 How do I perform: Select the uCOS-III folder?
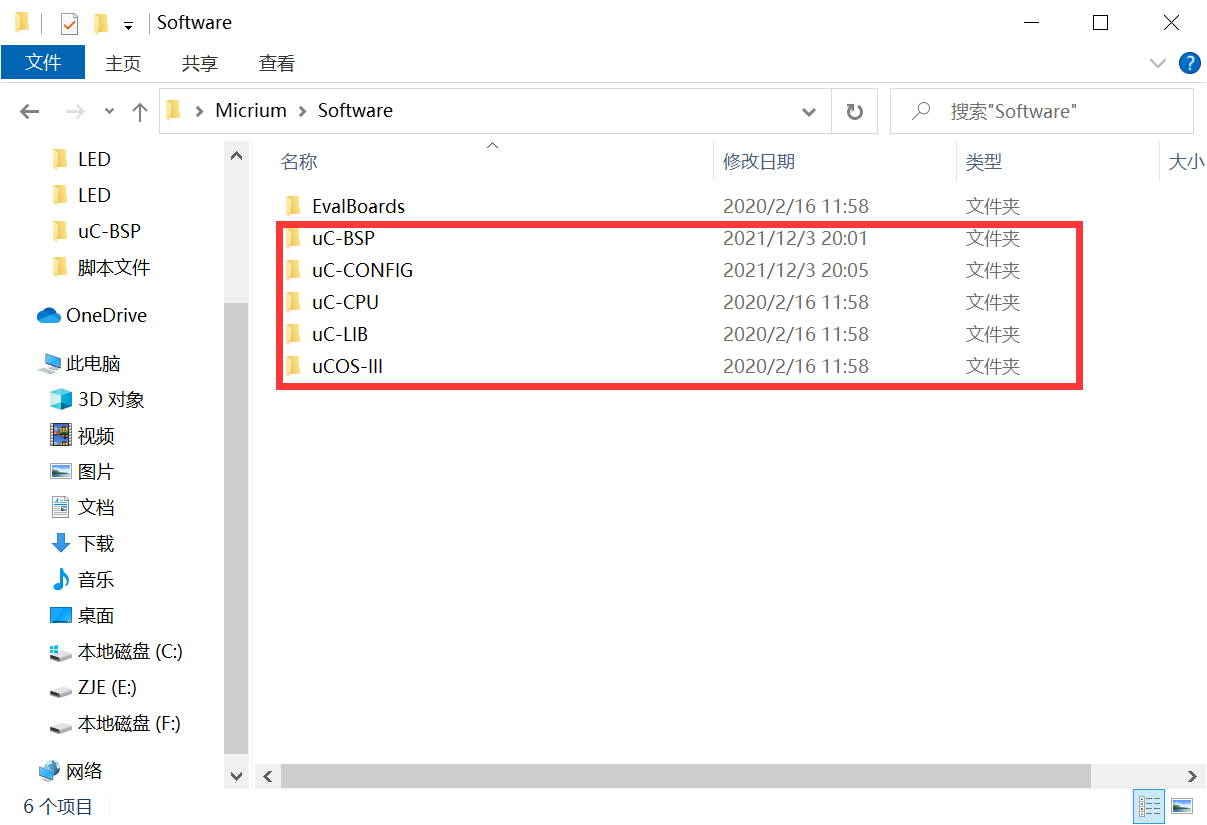[347, 366]
